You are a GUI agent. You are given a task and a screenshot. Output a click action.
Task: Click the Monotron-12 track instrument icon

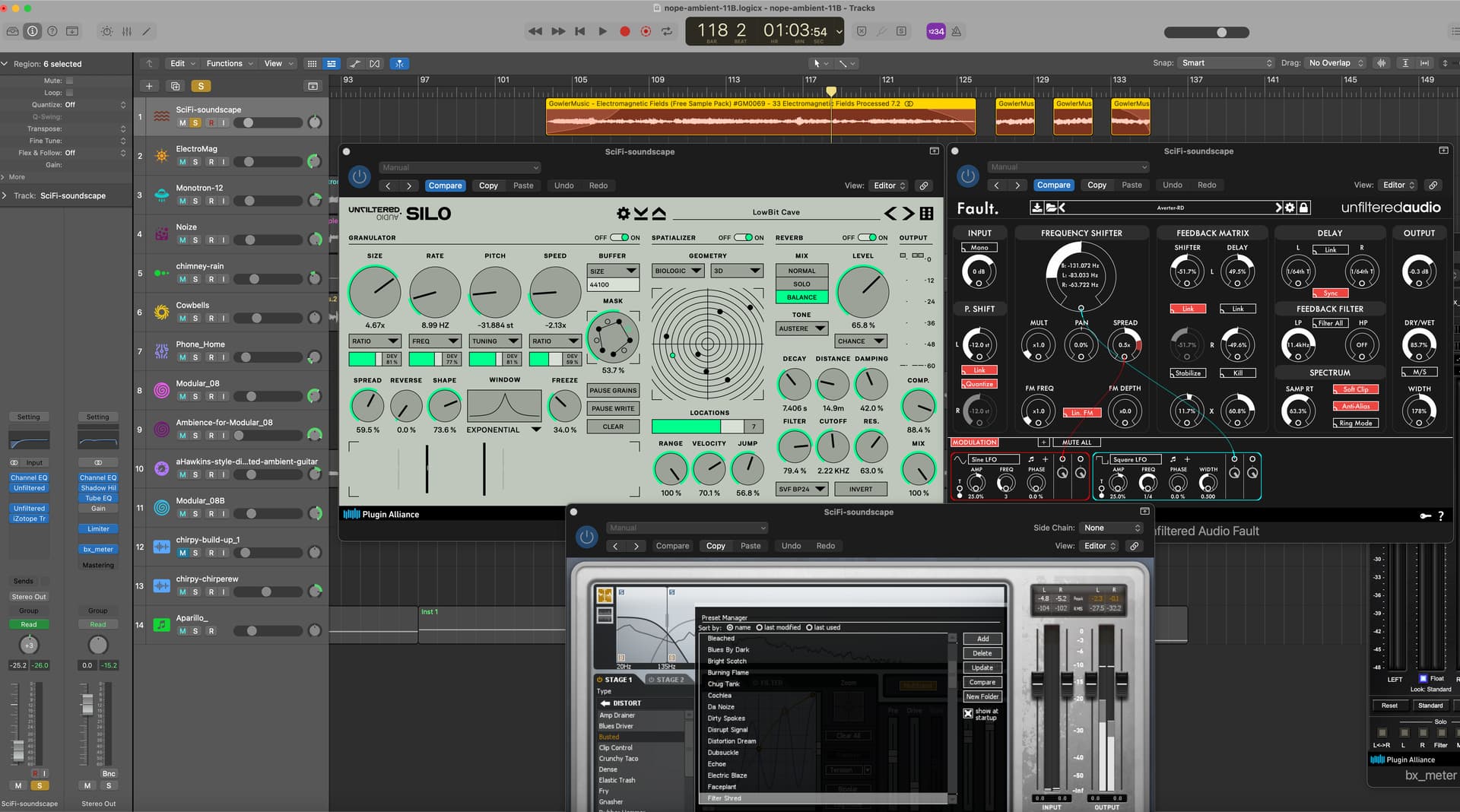[x=161, y=195]
